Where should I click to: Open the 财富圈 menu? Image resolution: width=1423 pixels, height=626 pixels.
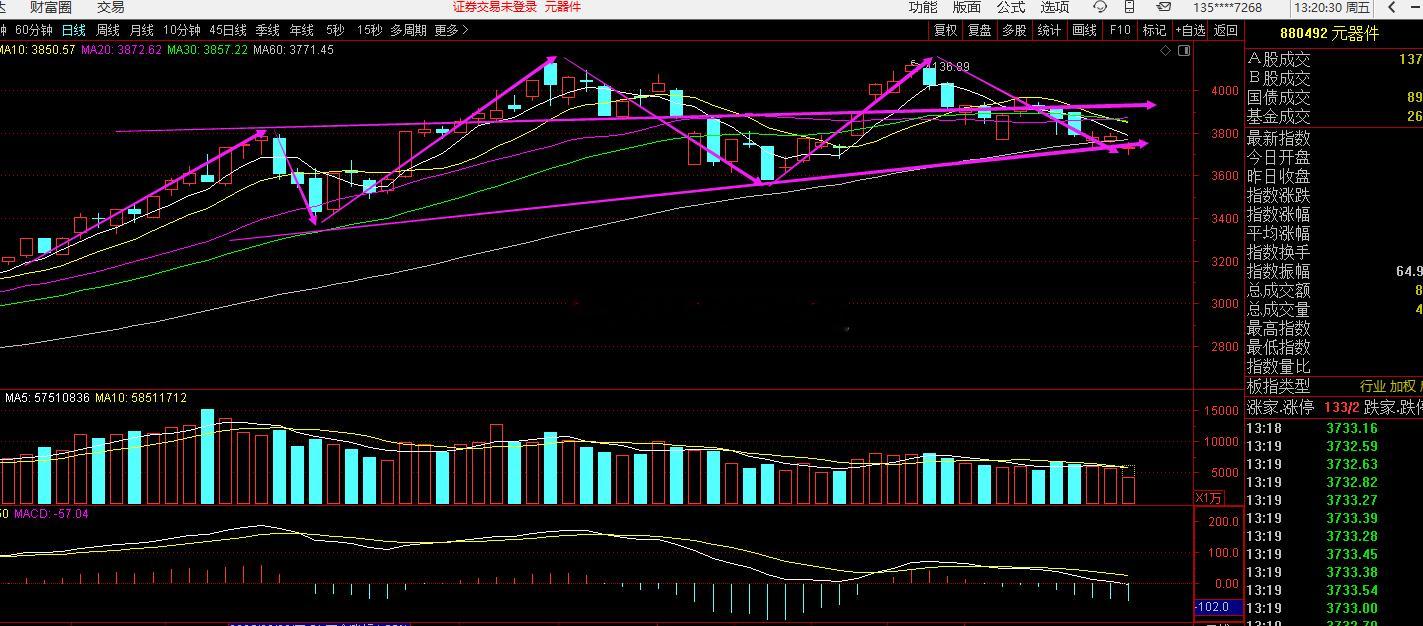[x=51, y=7]
